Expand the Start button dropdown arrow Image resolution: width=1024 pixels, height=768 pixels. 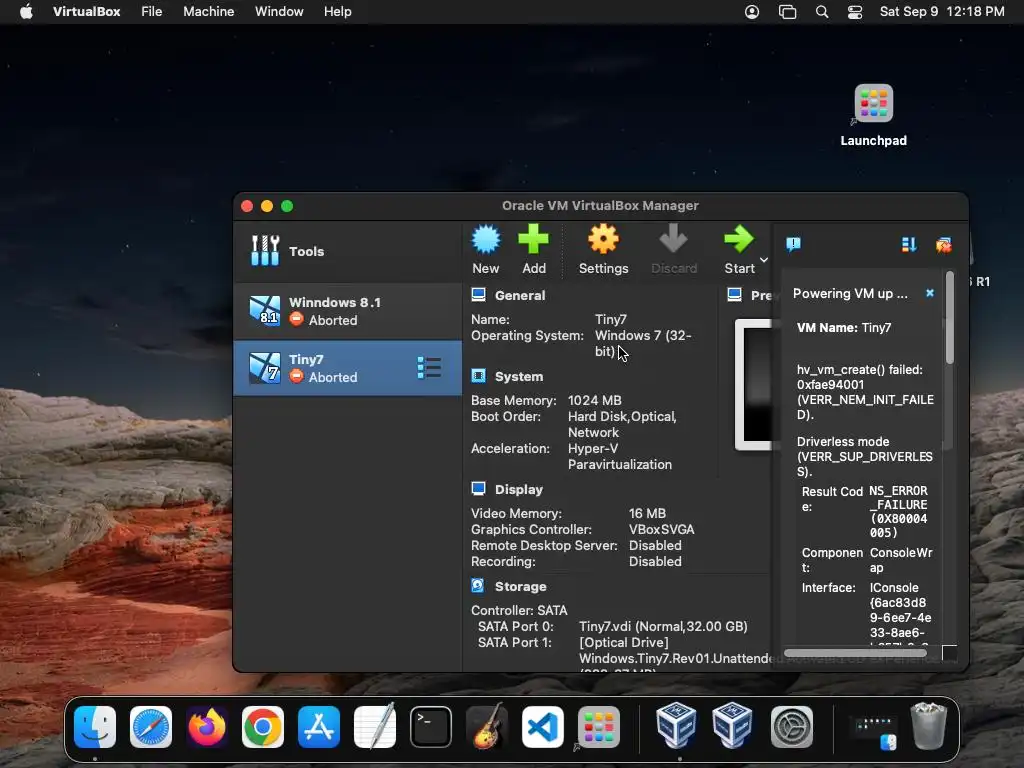pos(763,260)
